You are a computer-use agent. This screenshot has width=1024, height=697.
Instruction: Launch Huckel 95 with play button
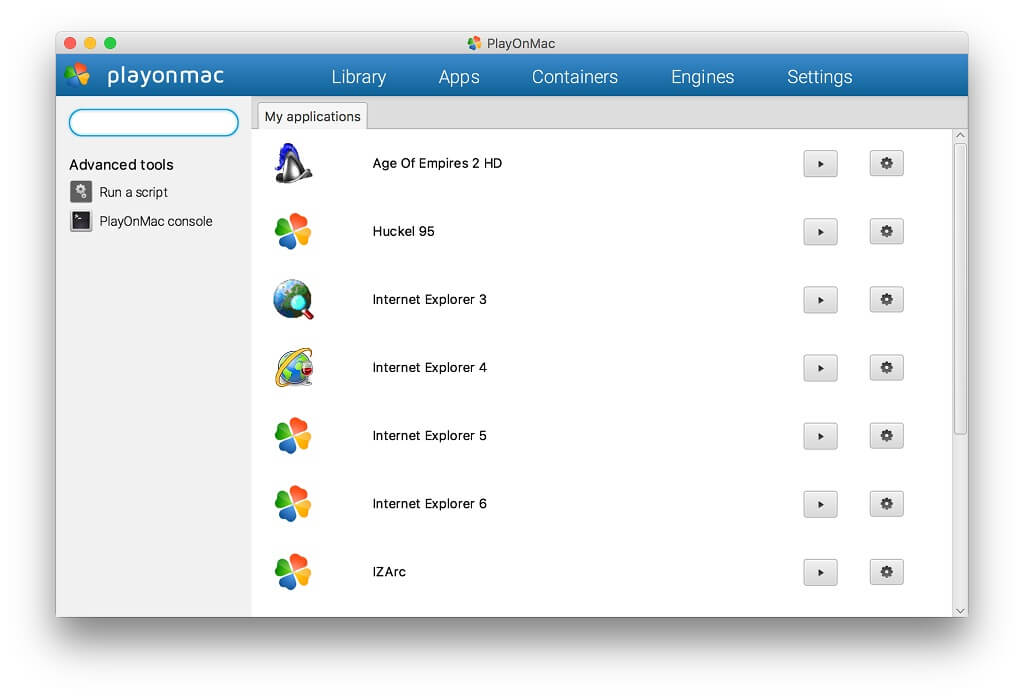[820, 232]
